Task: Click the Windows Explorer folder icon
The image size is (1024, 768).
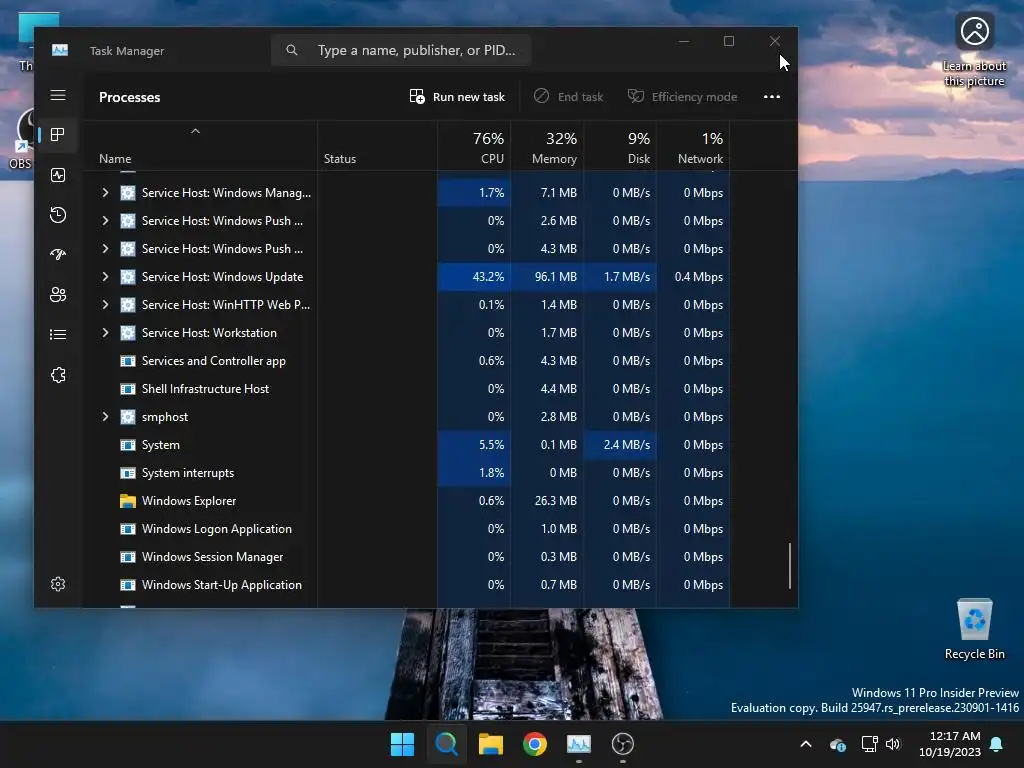Action: [x=128, y=501]
